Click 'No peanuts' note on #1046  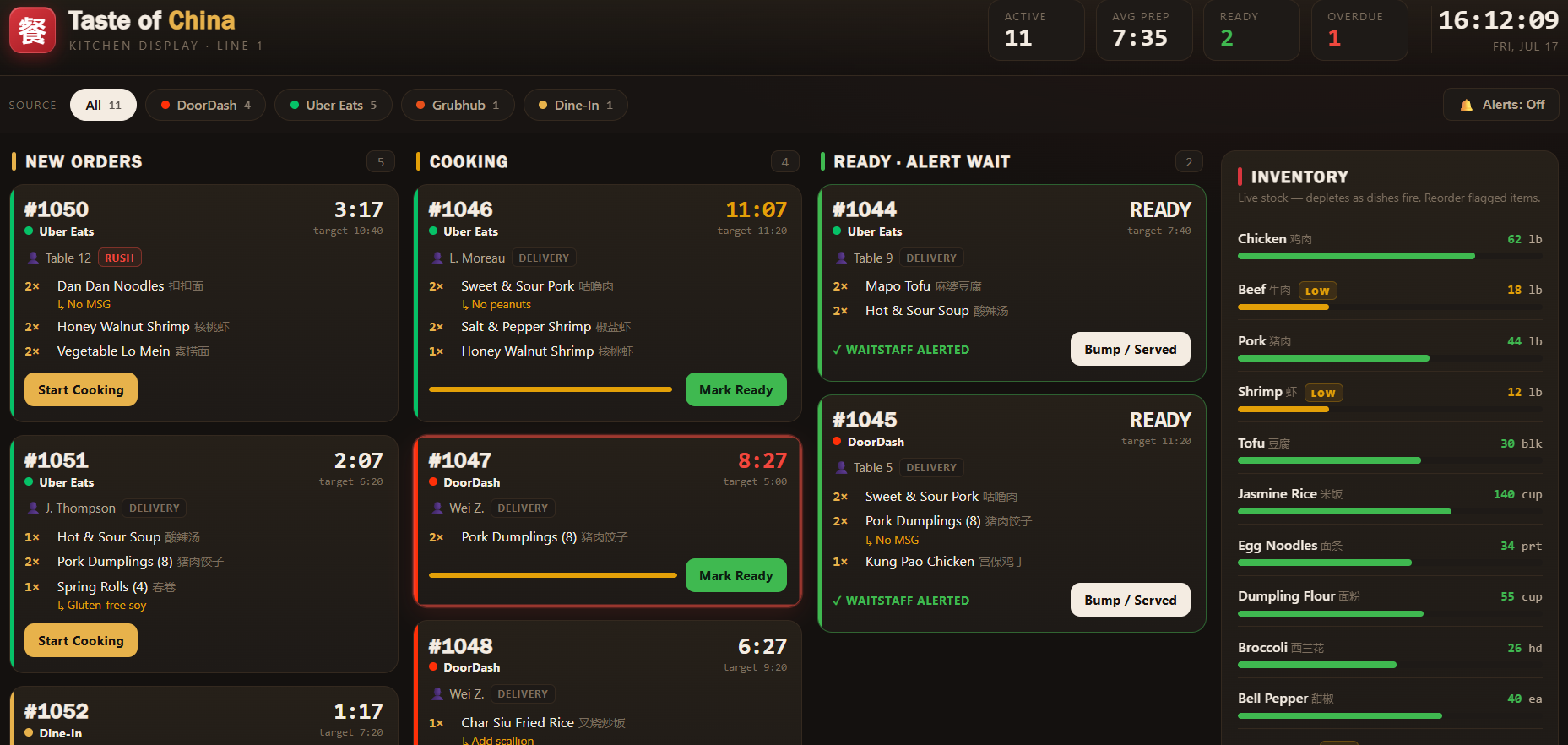(496, 304)
